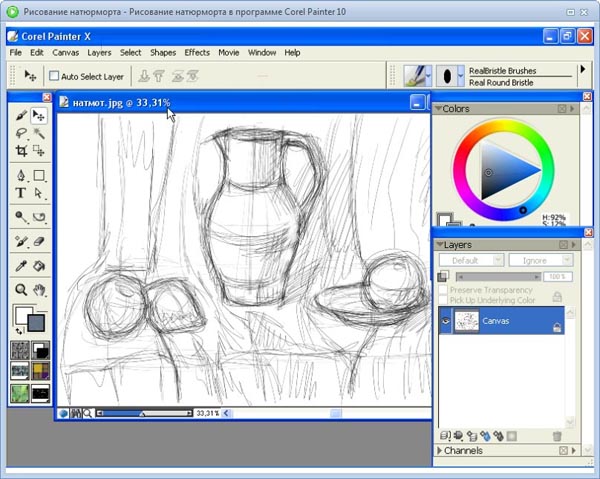This screenshot has width=600, height=479.
Task: Open the Canvas menu
Action: (x=65, y=52)
